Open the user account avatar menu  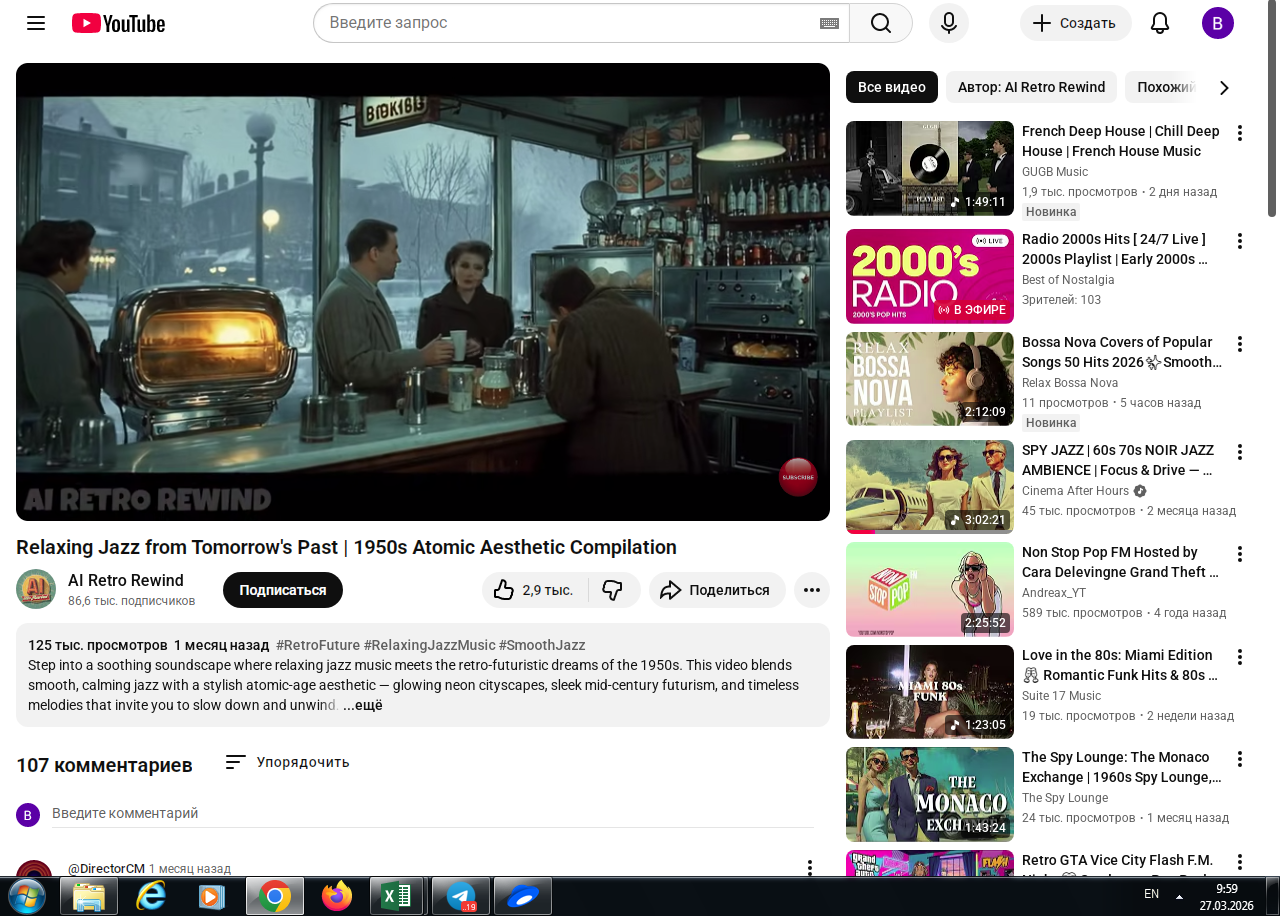point(1217,23)
